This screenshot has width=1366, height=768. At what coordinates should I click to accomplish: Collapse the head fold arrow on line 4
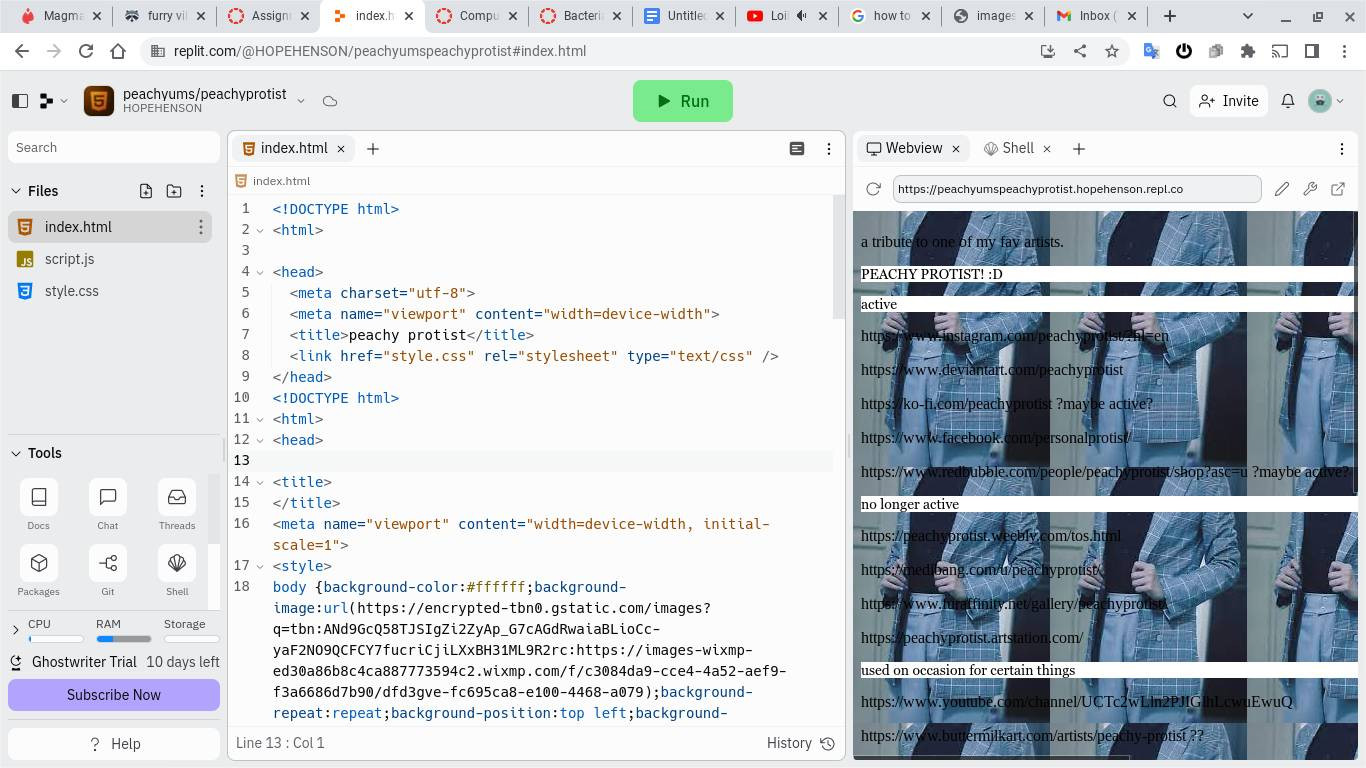point(260,272)
